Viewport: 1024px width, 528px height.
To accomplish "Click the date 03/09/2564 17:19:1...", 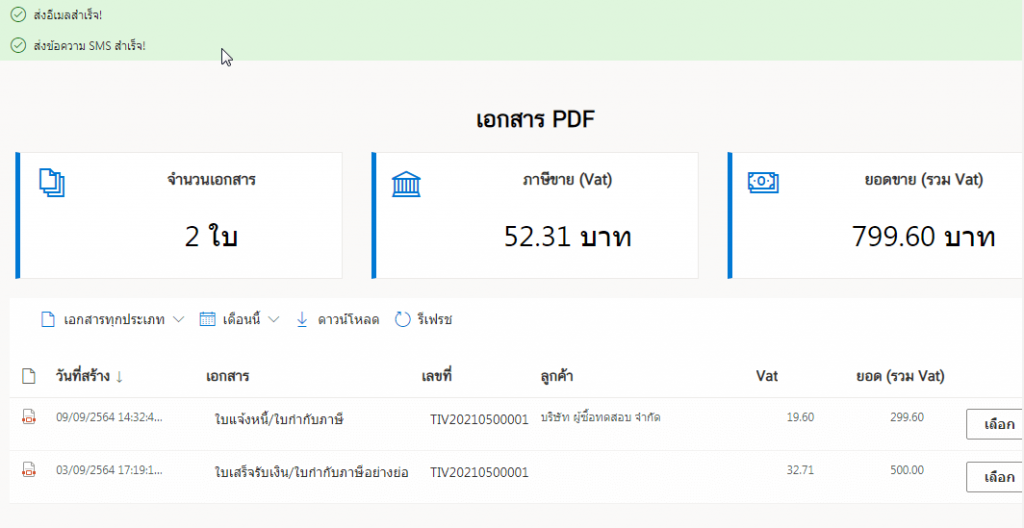I will (109, 470).
